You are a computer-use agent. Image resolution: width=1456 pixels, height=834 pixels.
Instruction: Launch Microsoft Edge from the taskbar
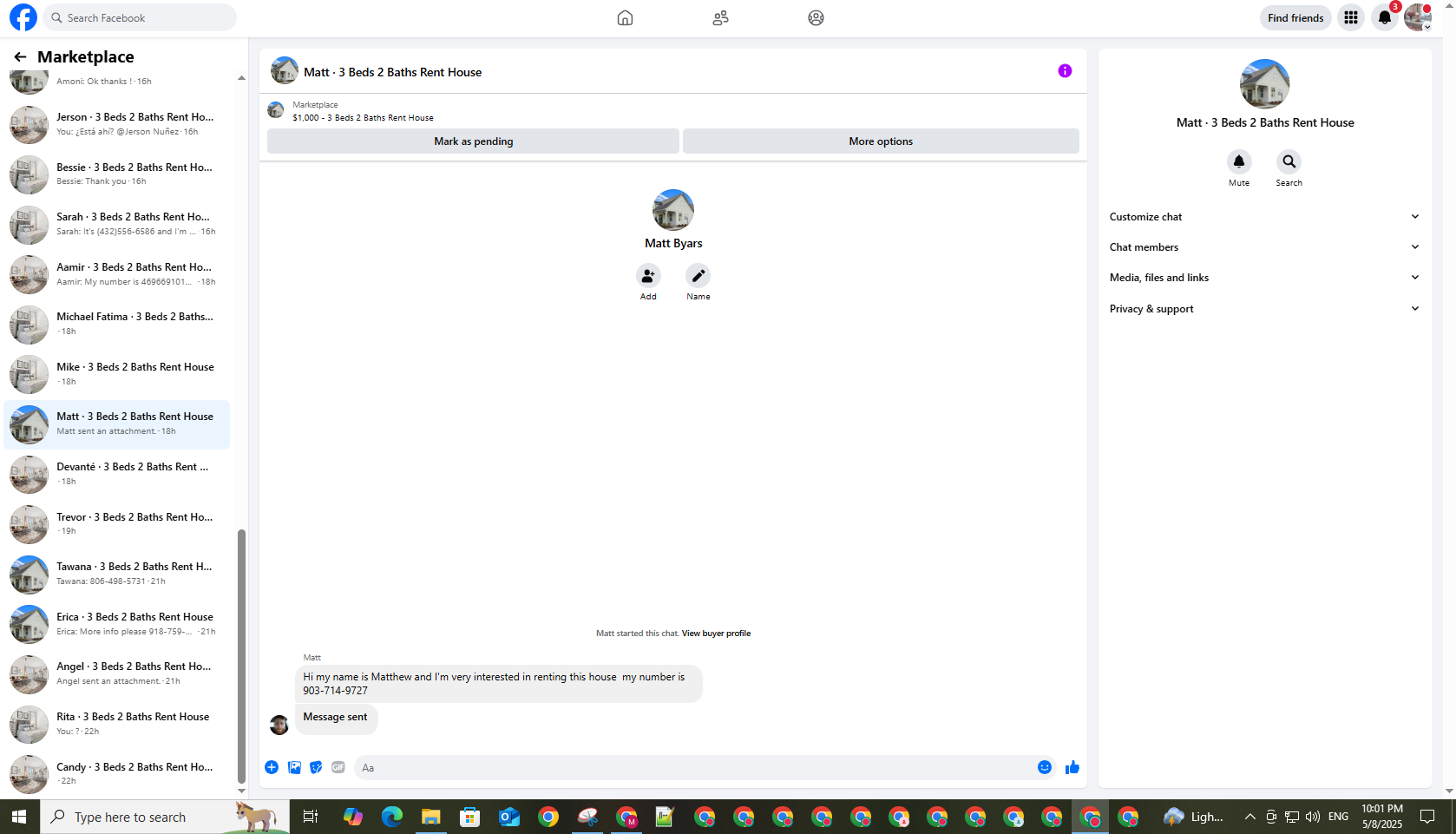[x=392, y=817]
